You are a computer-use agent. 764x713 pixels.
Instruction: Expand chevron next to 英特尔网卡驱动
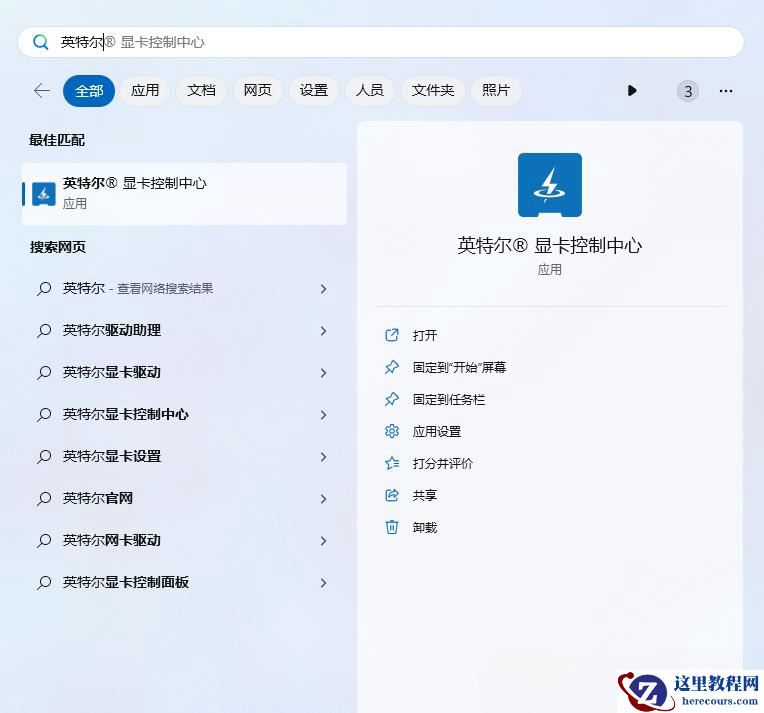click(324, 540)
